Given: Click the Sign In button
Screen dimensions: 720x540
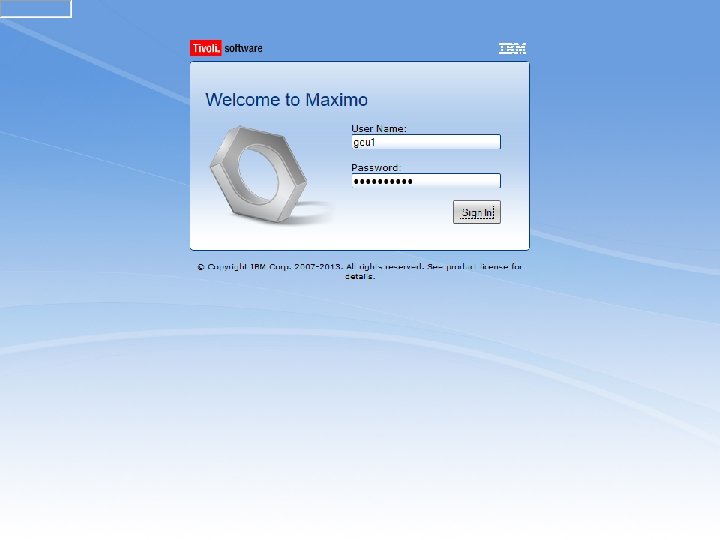Looking at the screenshot, I should coord(477,212).
